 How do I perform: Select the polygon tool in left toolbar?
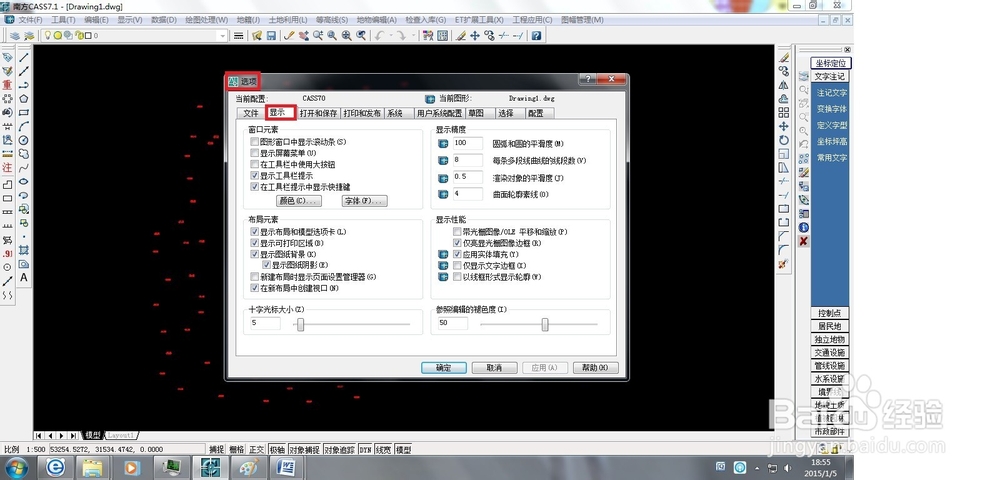24,99
